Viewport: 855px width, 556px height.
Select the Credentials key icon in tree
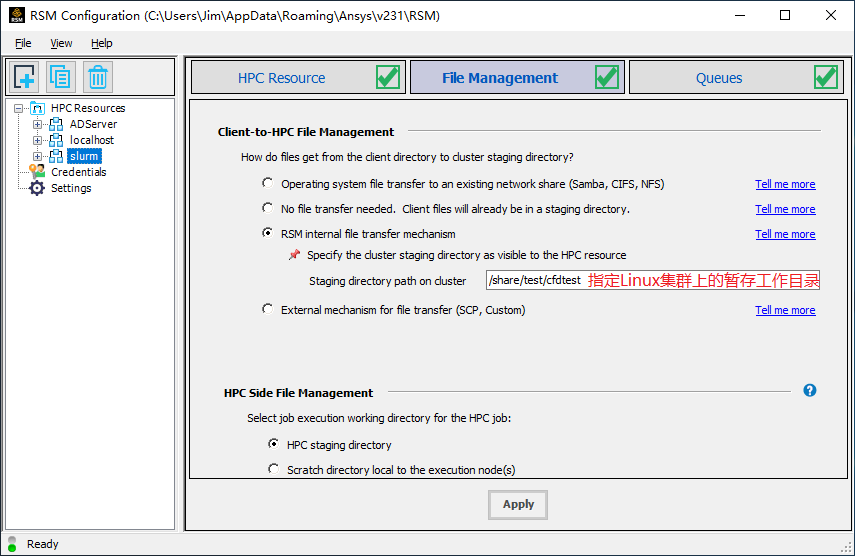pyautogui.click(x=37, y=172)
